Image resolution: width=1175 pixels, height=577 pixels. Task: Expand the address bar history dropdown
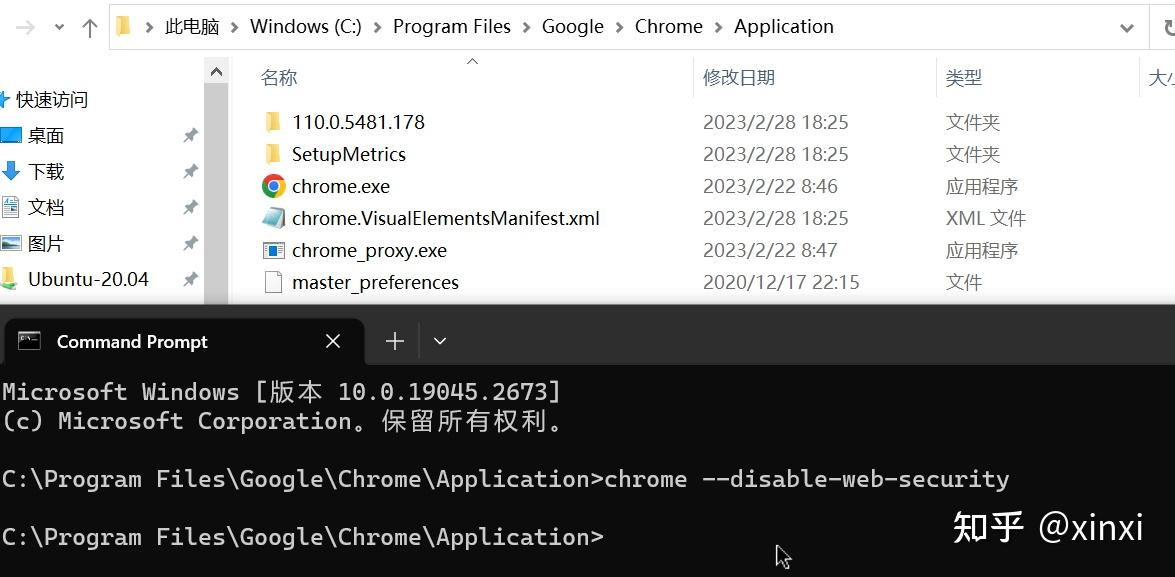(1126, 28)
